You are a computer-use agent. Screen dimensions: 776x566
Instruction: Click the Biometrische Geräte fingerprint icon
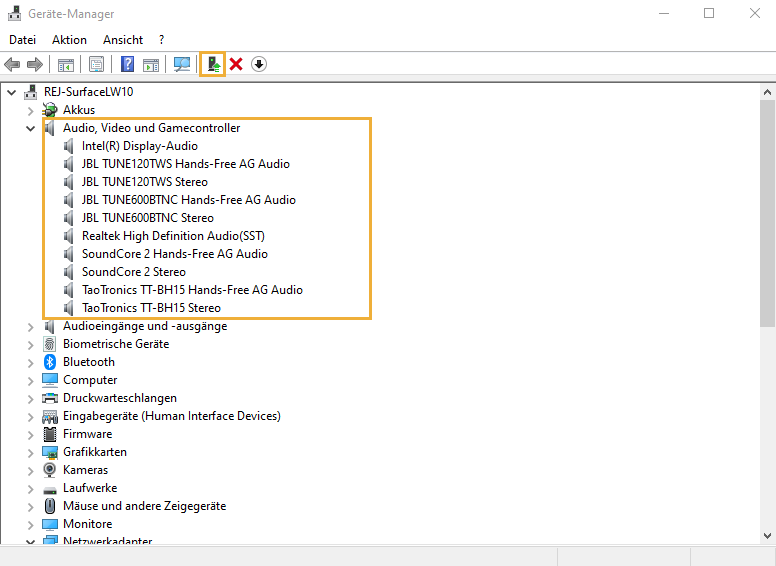point(50,344)
